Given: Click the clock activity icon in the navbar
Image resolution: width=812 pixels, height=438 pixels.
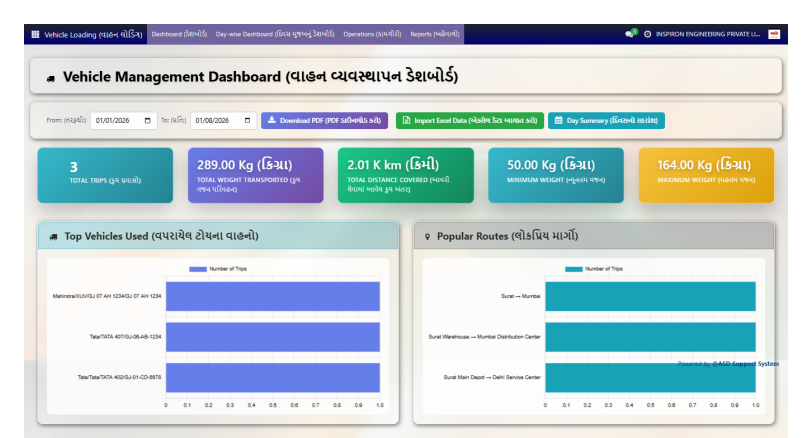Looking at the screenshot, I should point(647,34).
